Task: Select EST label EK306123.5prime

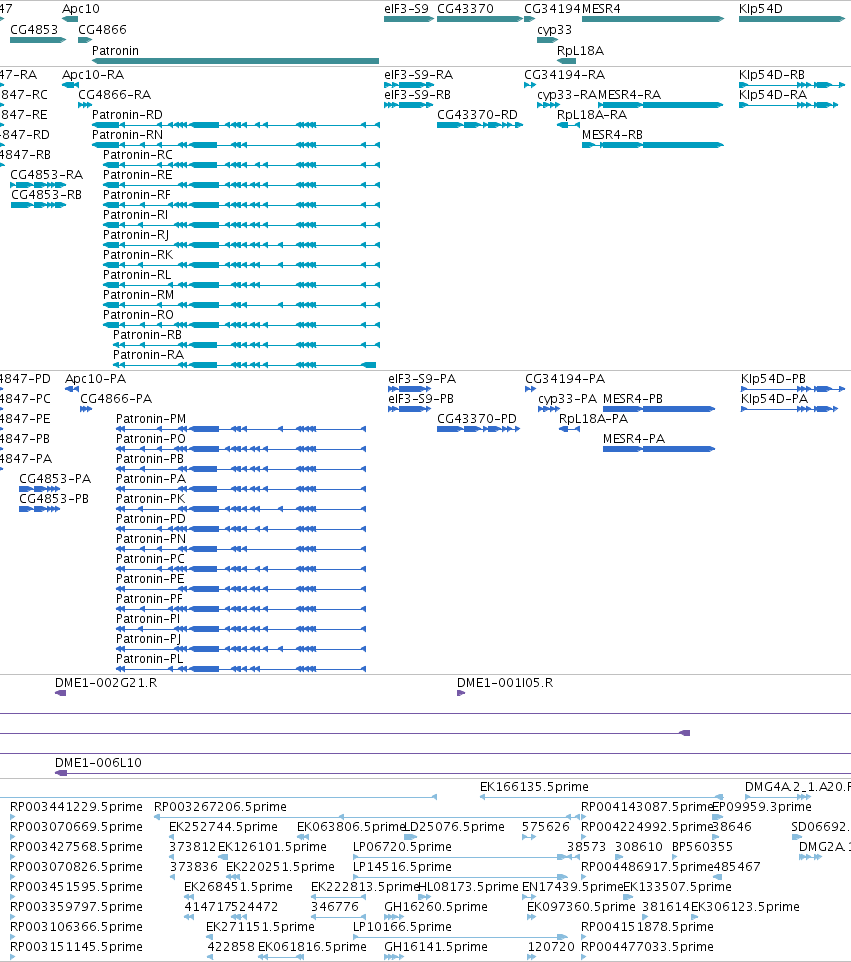Action: (x=745, y=907)
